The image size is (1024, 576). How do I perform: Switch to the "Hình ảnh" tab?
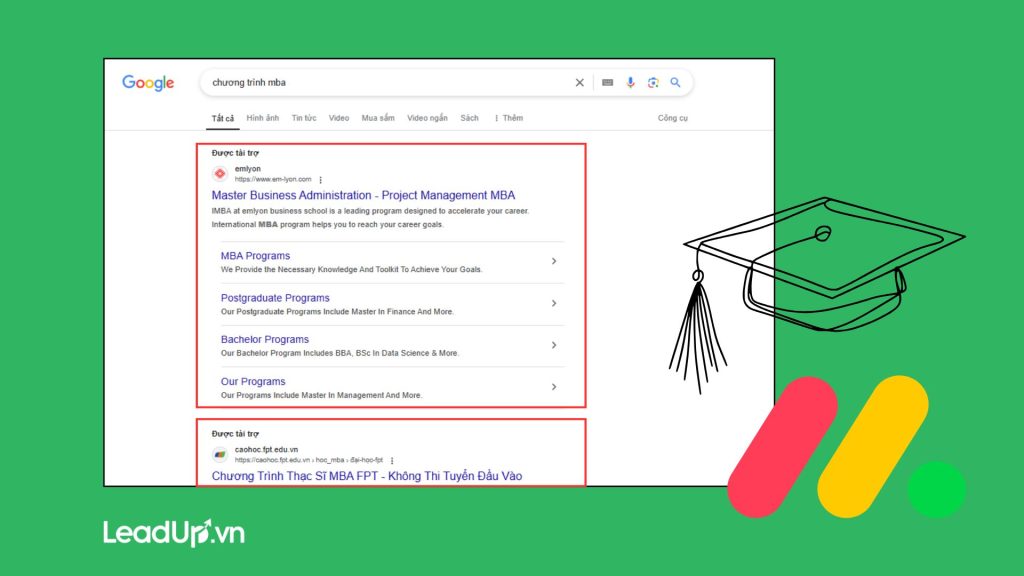point(263,118)
